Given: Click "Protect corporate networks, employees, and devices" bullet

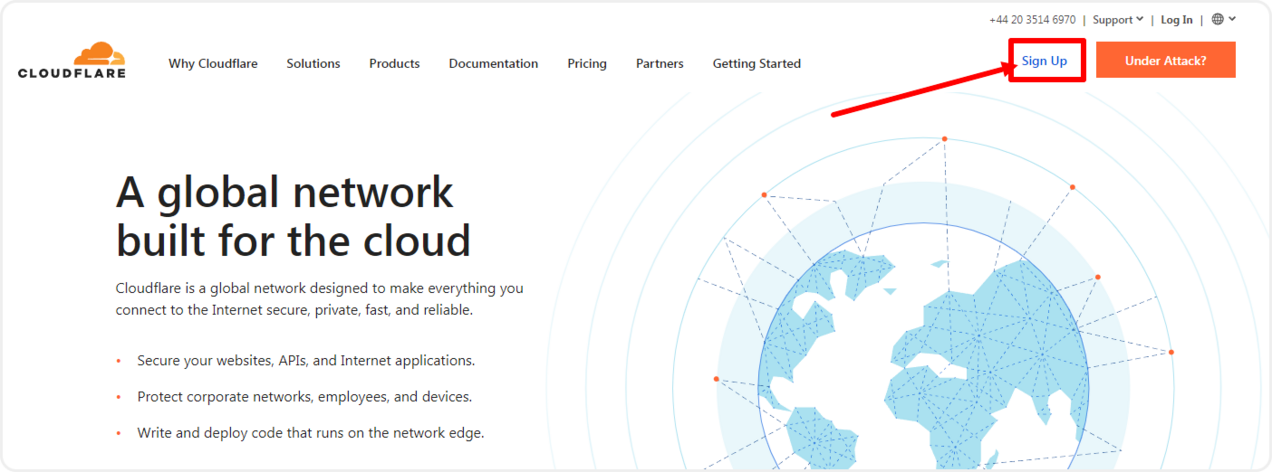Looking at the screenshot, I should pos(304,397).
